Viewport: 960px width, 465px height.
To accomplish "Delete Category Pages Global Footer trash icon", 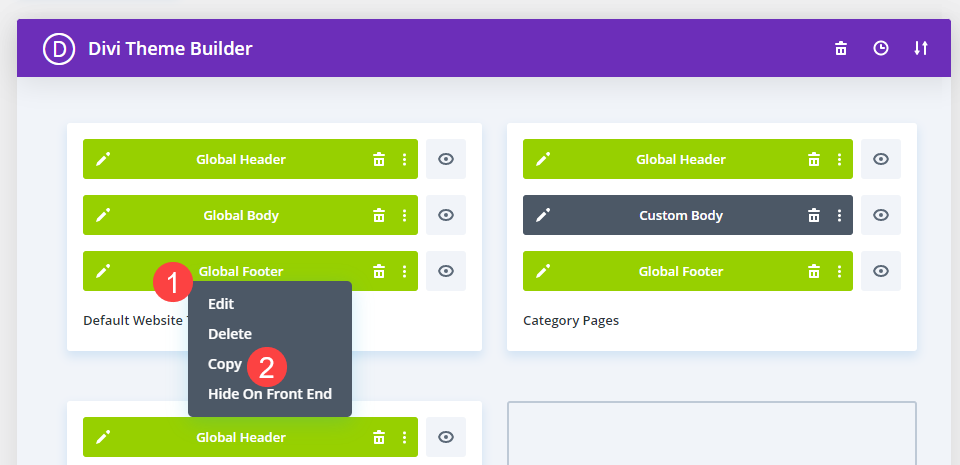I will pyautogui.click(x=814, y=271).
